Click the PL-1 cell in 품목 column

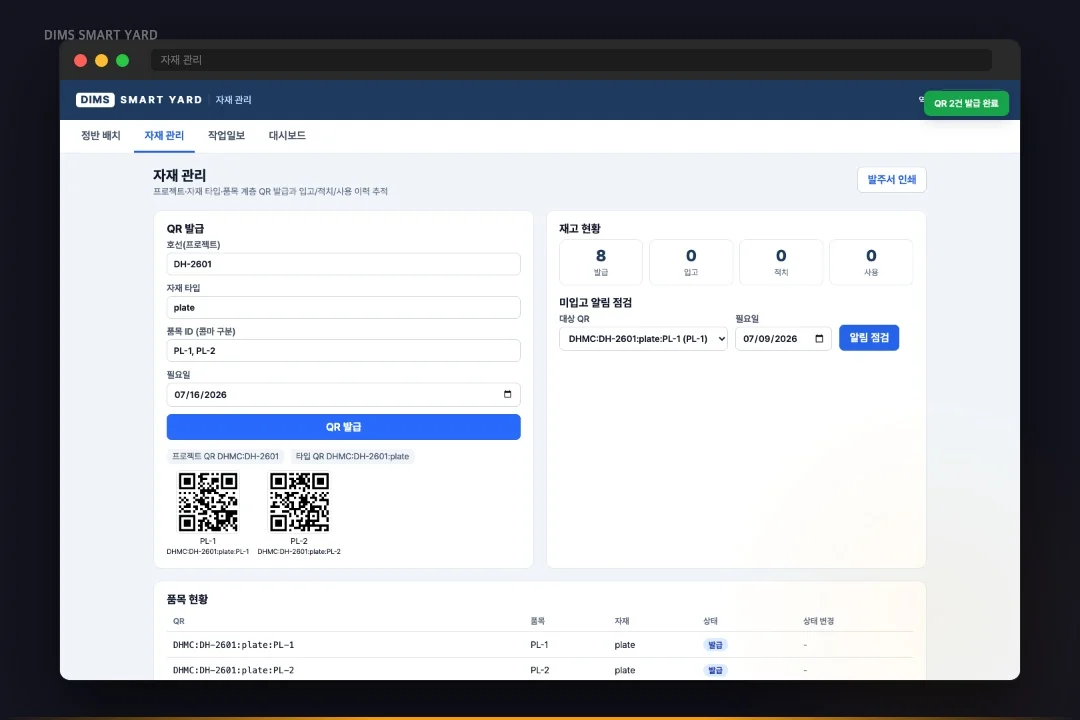coord(539,645)
